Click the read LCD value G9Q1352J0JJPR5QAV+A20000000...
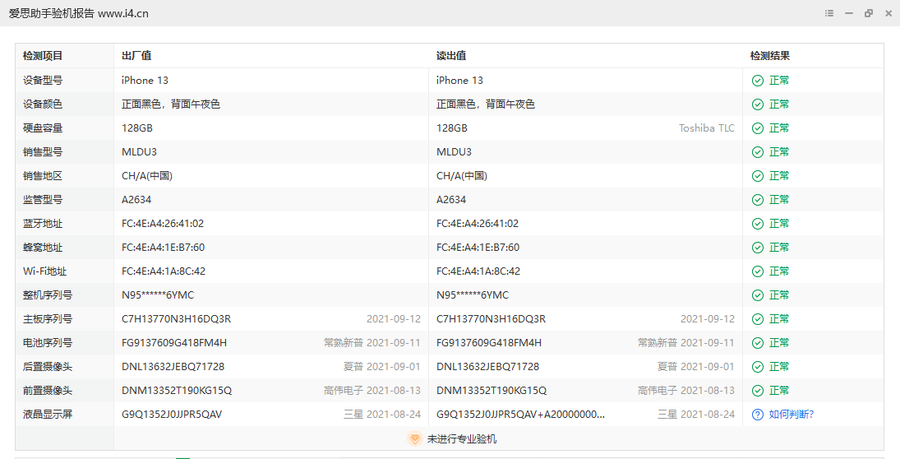900x459 pixels. click(x=520, y=414)
